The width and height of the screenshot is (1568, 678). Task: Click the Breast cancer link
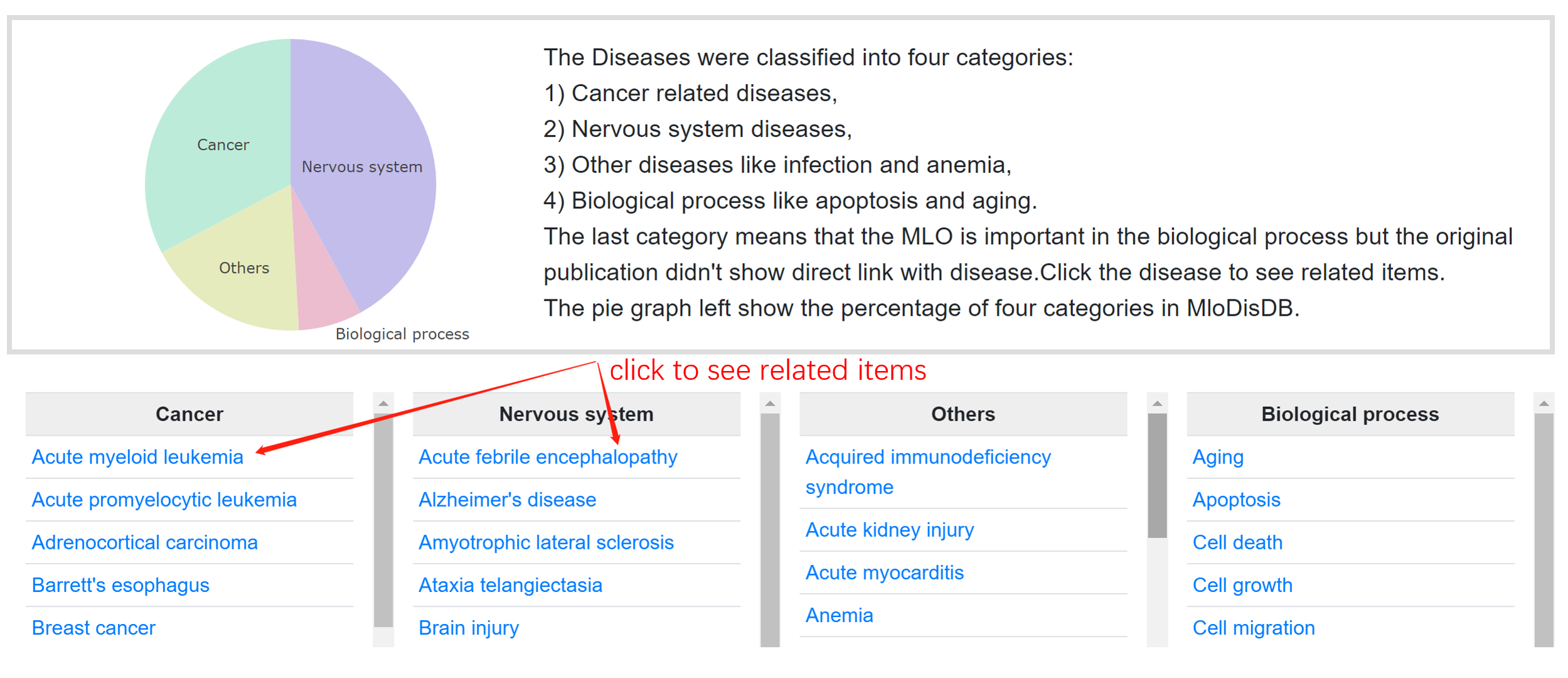click(93, 628)
